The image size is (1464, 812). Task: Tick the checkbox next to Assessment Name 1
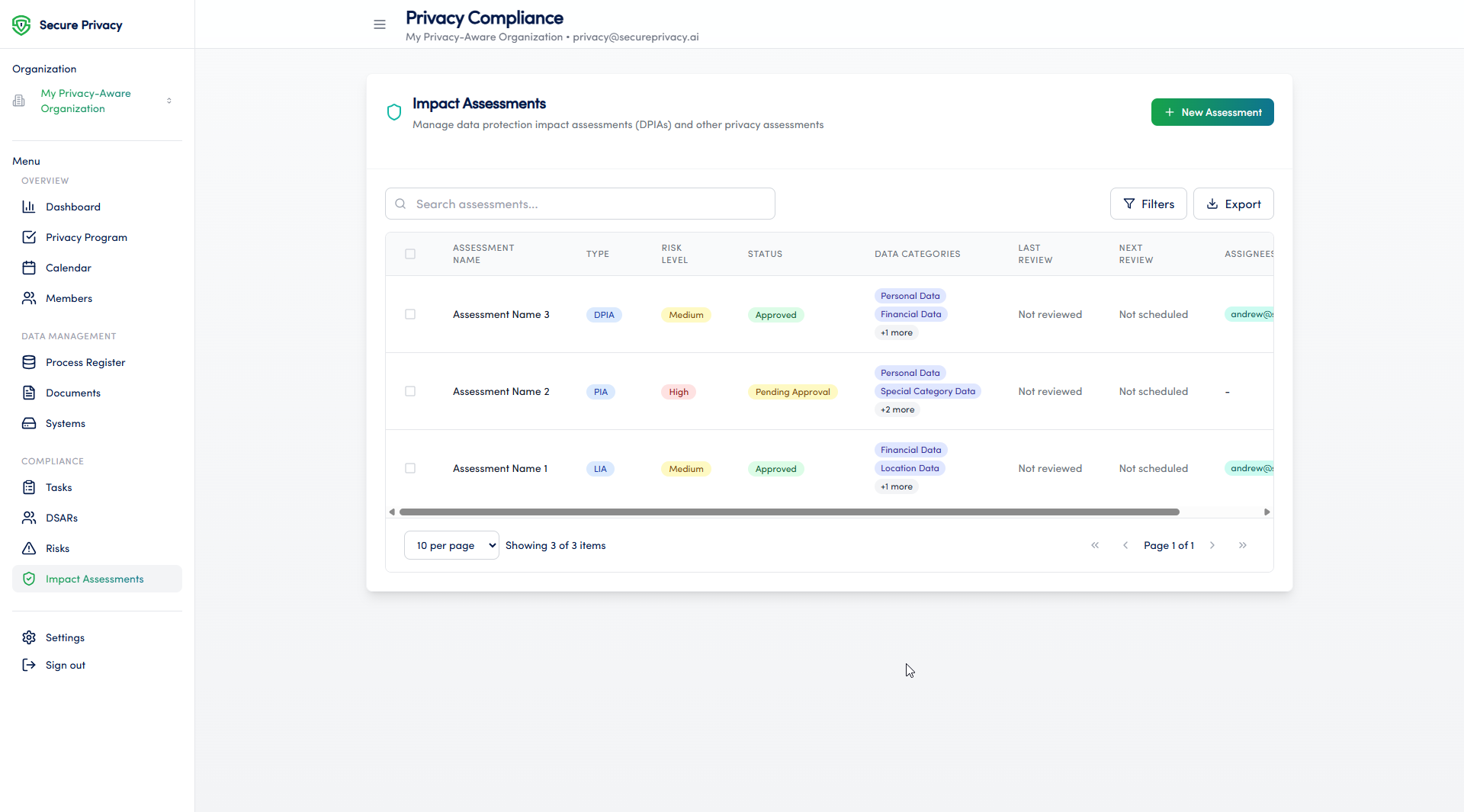pyautogui.click(x=410, y=468)
